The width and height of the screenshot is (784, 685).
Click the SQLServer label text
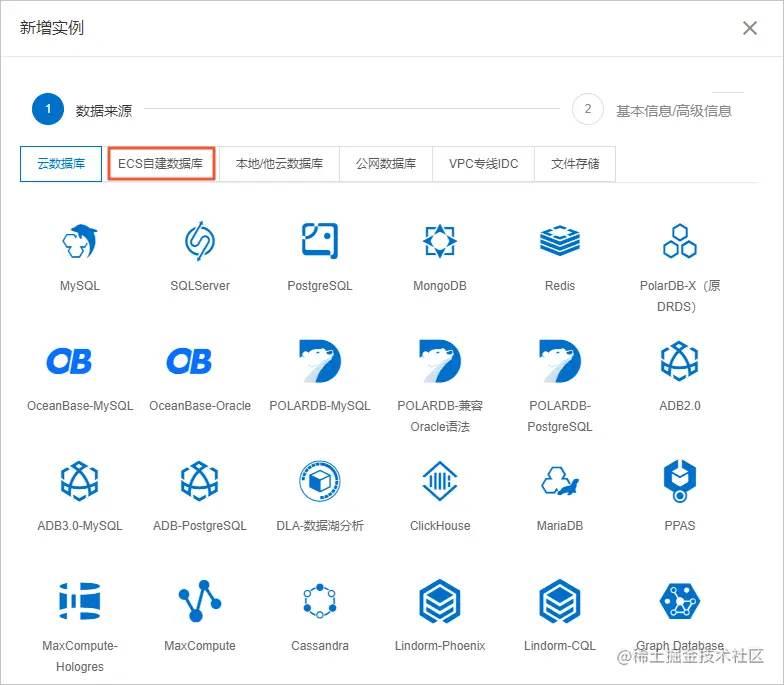point(200,286)
